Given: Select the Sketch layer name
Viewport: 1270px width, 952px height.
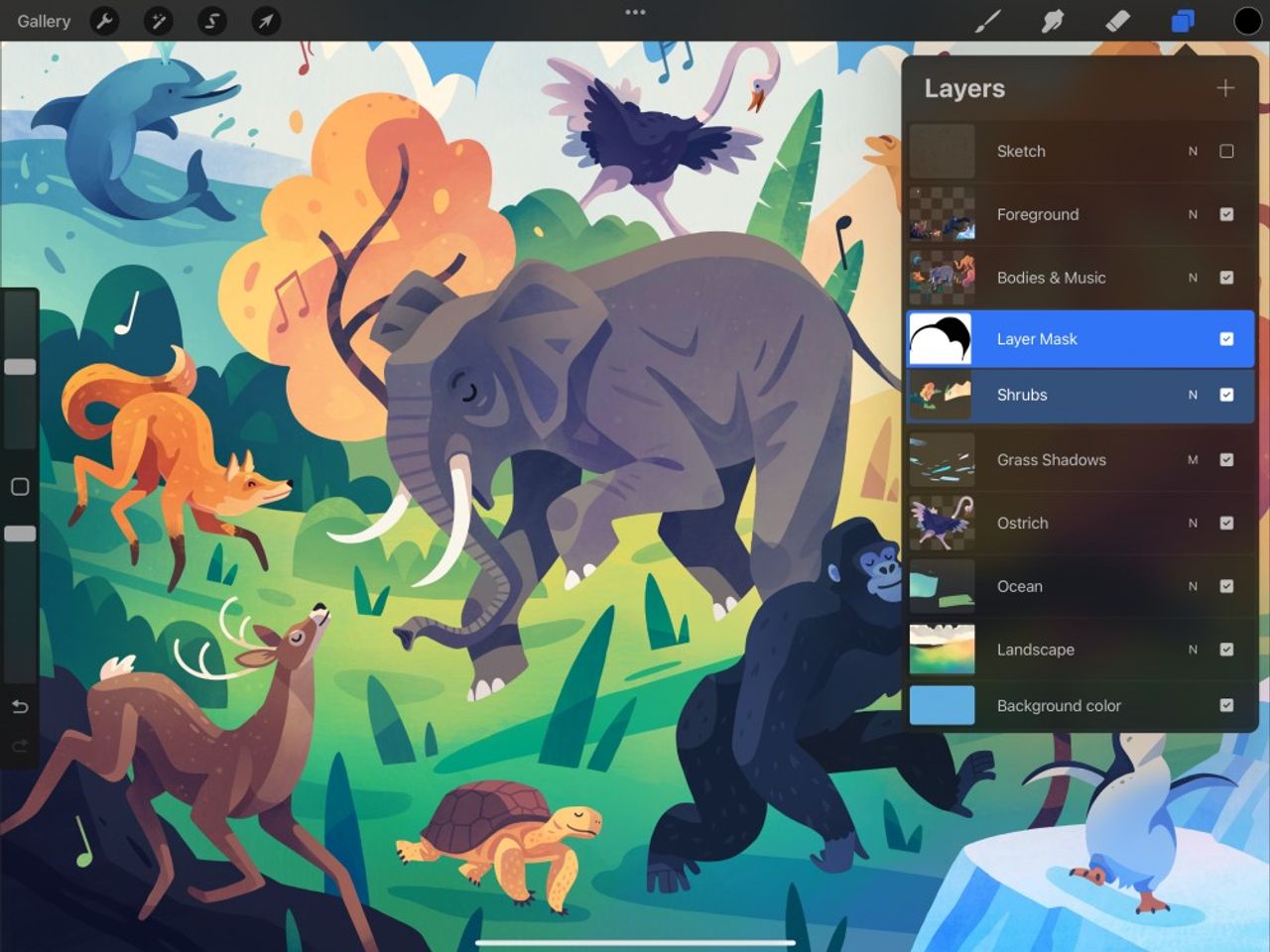Looking at the screenshot, I should [1021, 151].
